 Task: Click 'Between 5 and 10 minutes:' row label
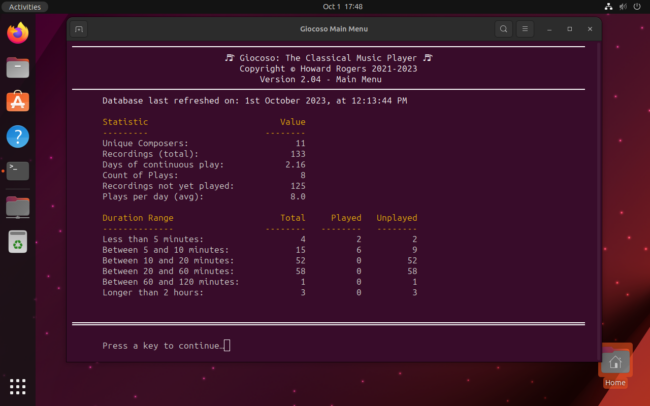(165, 250)
